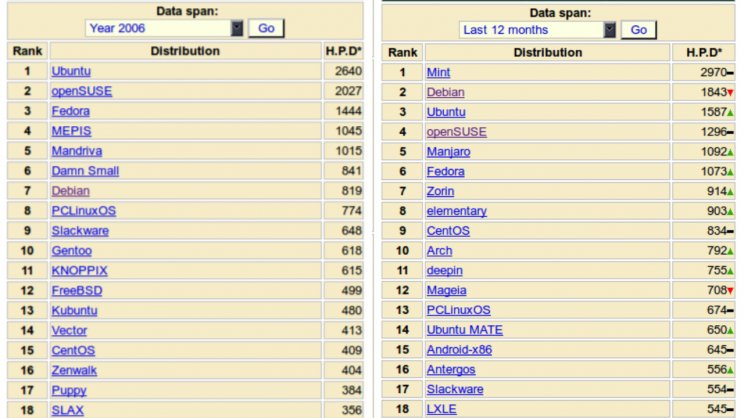
Task: Click green up arrow next to Ubuntu 1587
Action: pos(730,112)
